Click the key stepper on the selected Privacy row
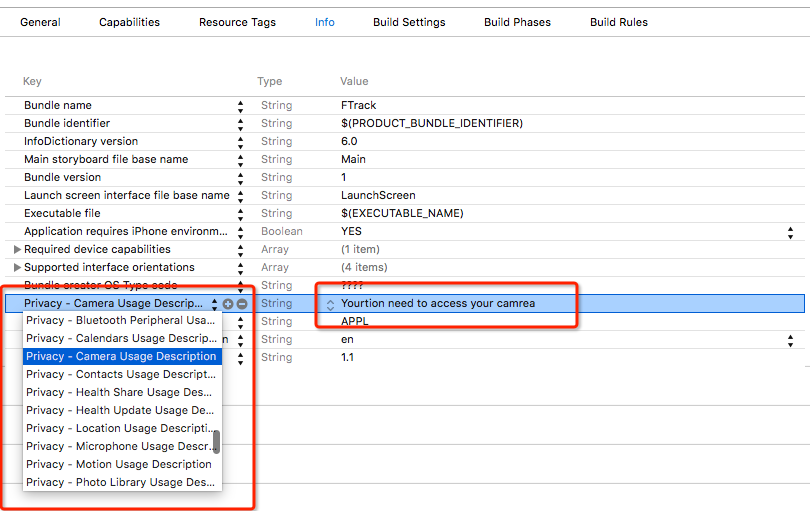 214,303
